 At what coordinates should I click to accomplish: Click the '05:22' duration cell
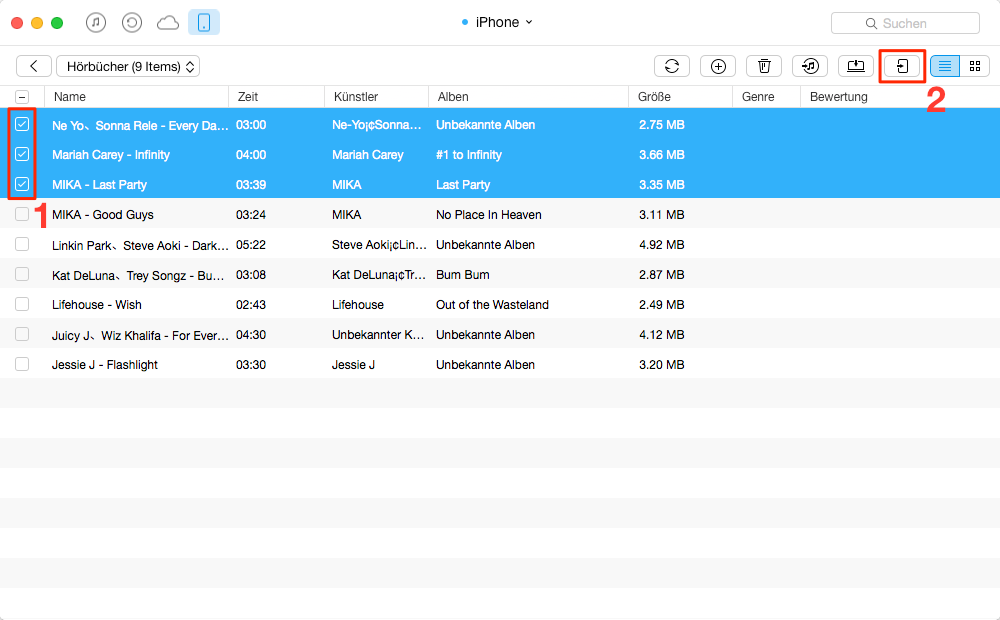pyautogui.click(x=251, y=245)
